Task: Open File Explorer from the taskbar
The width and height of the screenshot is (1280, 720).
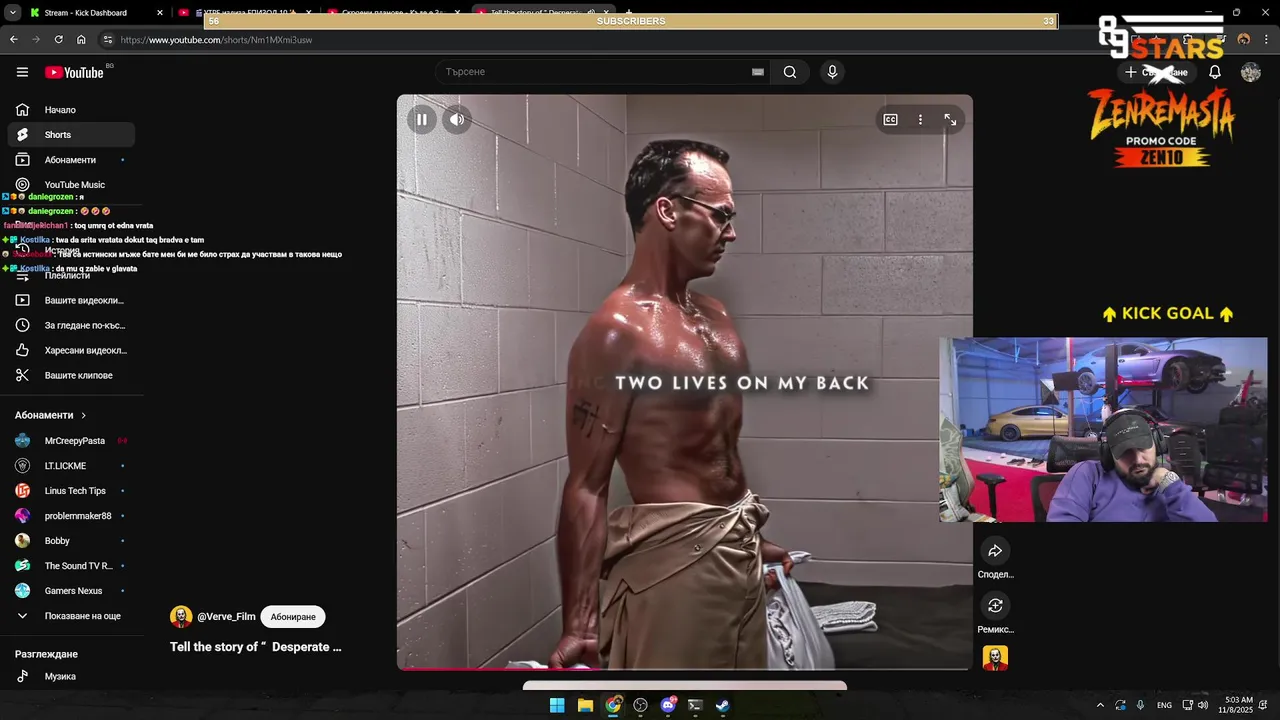Action: pos(585,705)
